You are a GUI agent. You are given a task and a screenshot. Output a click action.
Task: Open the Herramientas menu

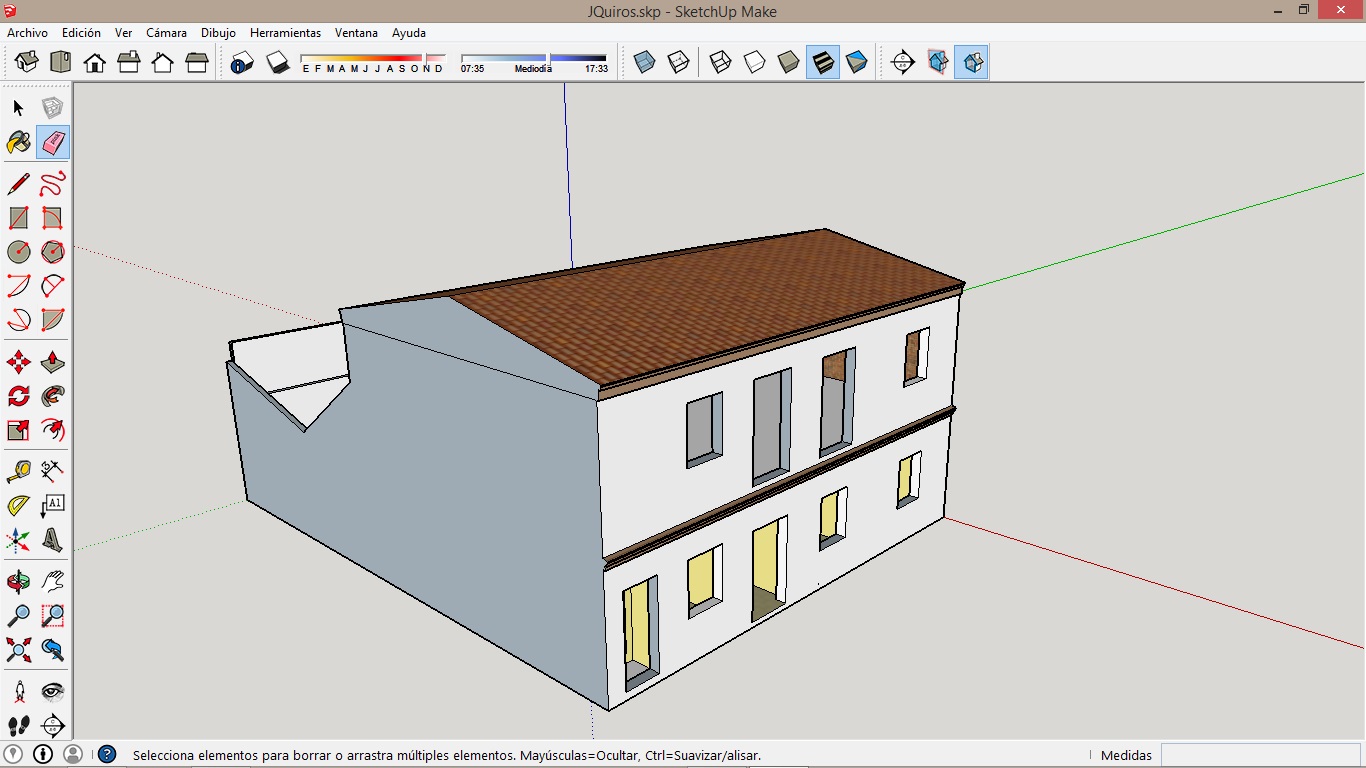[285, 33]
